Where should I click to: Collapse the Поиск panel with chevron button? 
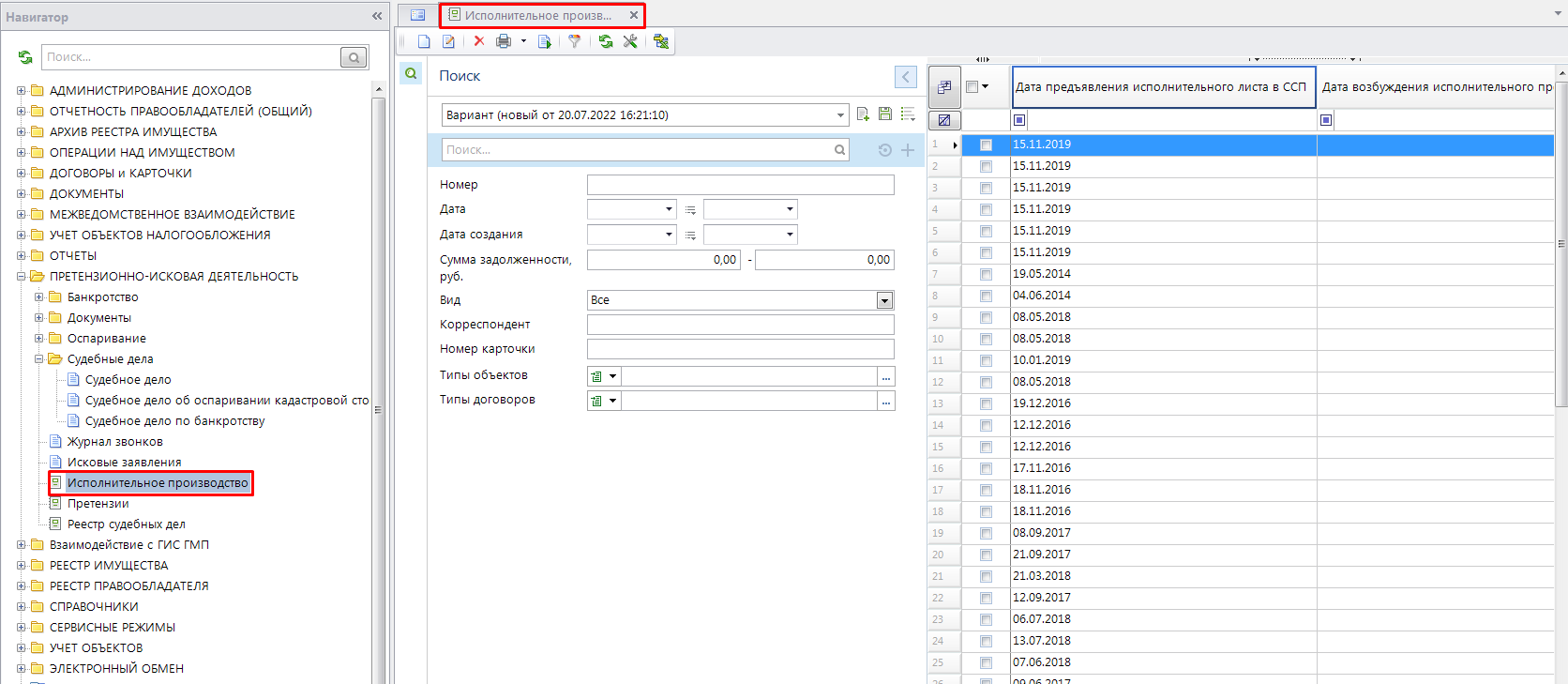point(906,76)
